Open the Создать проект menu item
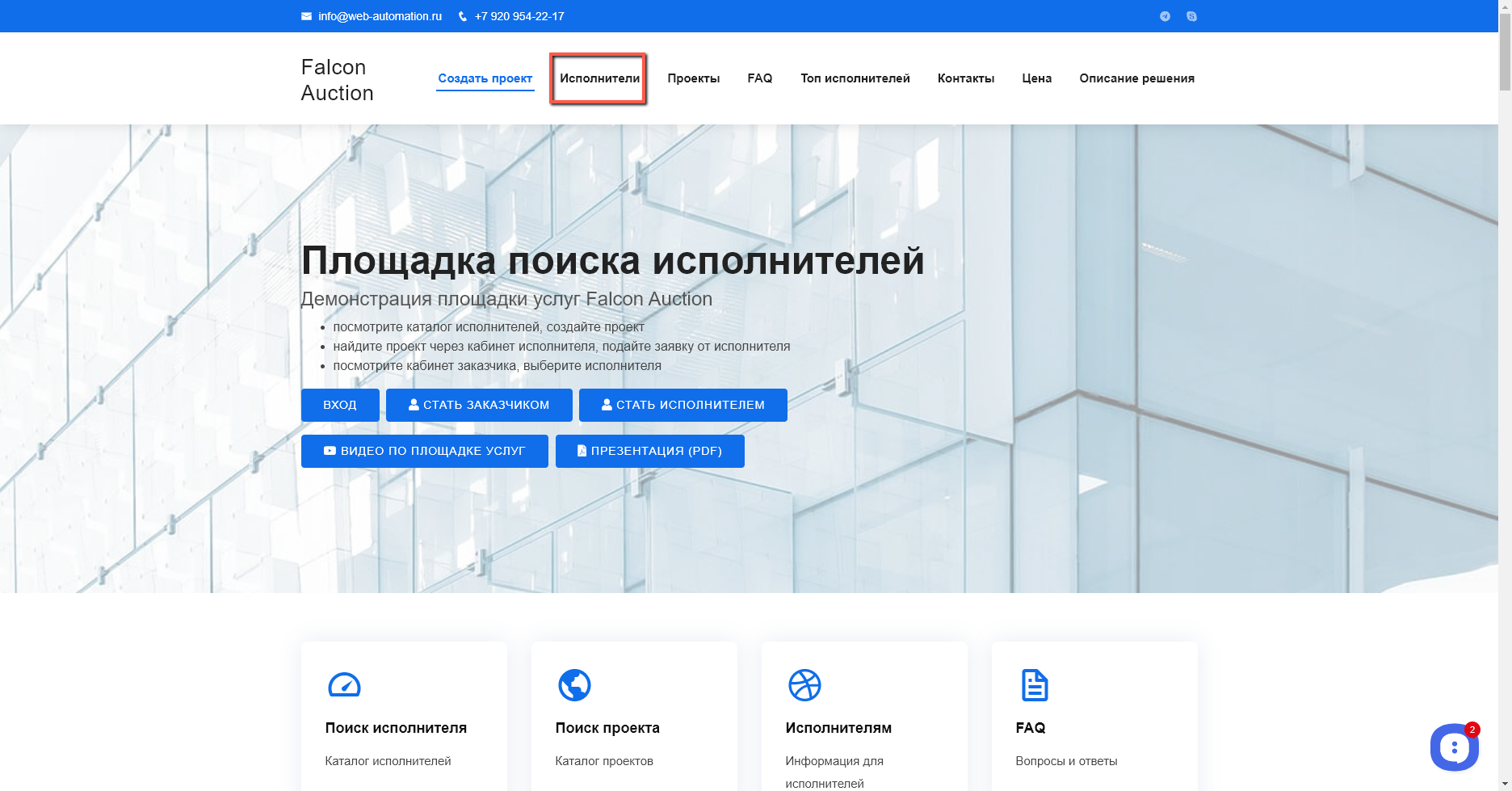The height and width of the screenshot is (791, 1512). click(485, 78)
